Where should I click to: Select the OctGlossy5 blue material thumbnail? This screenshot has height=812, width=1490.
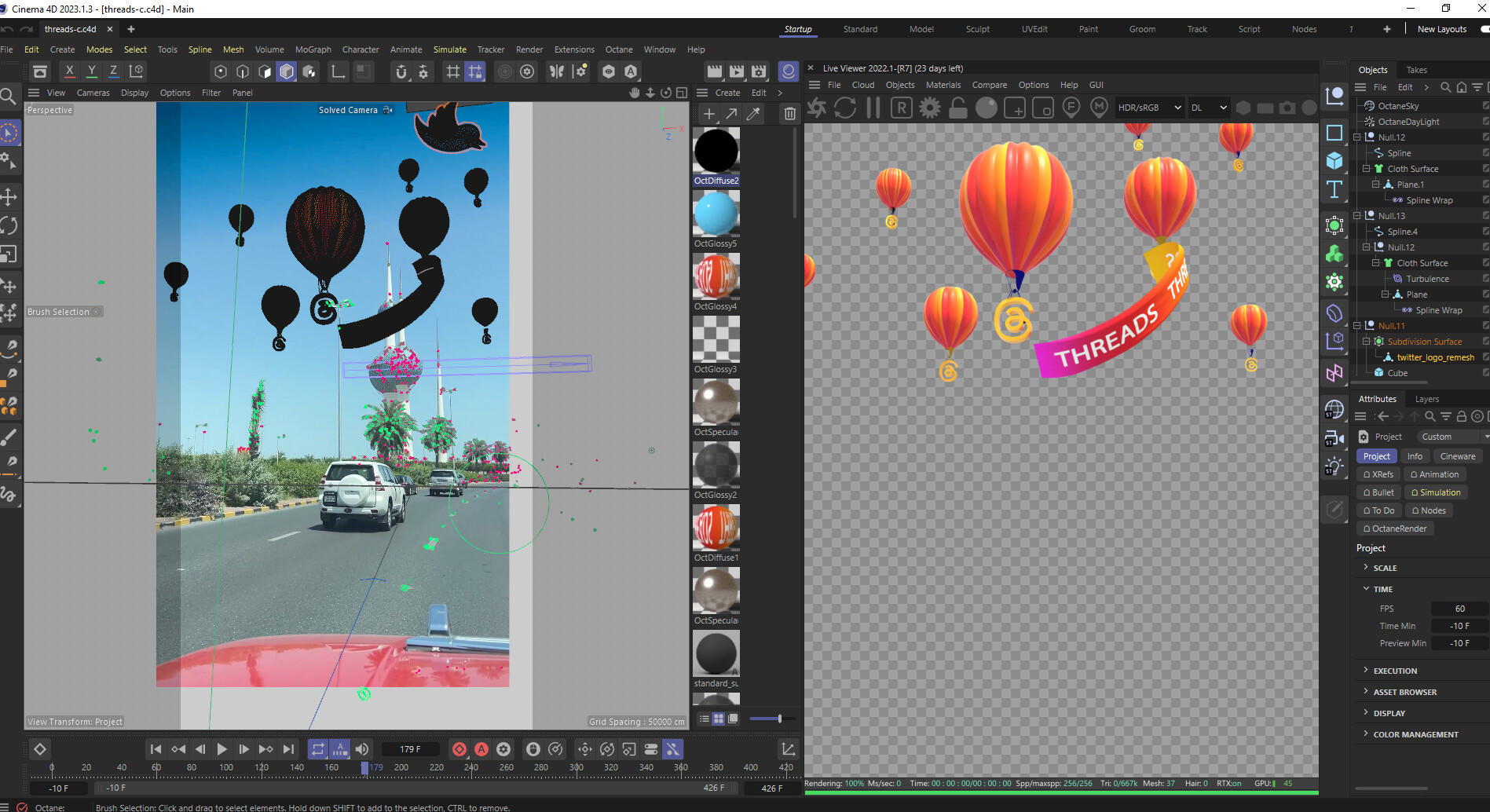point(716,214)
